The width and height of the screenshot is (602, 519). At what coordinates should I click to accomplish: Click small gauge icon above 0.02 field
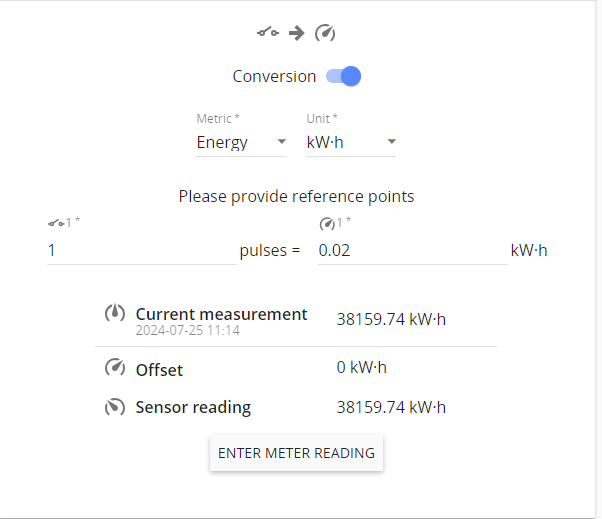tap(326, 223)
